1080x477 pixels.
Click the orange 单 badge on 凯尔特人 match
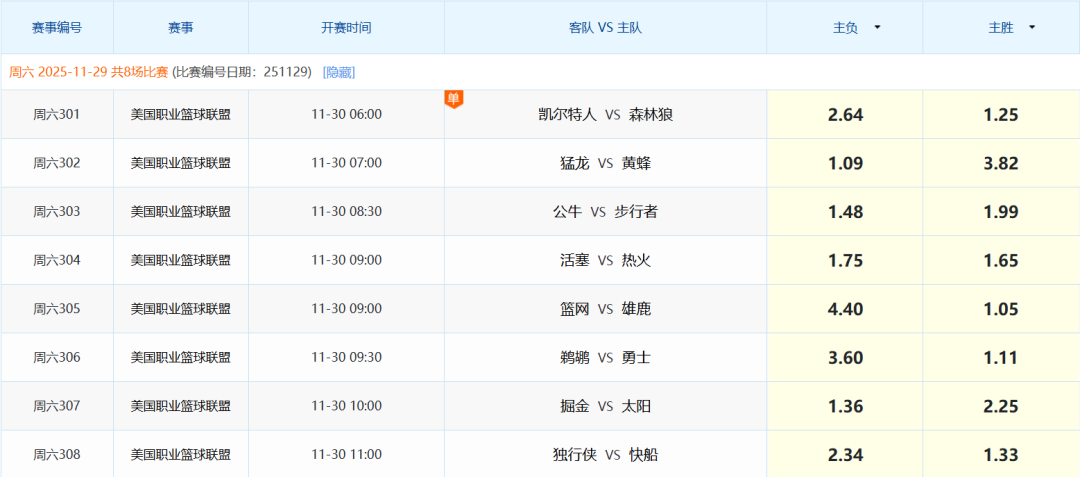[453, 99]
